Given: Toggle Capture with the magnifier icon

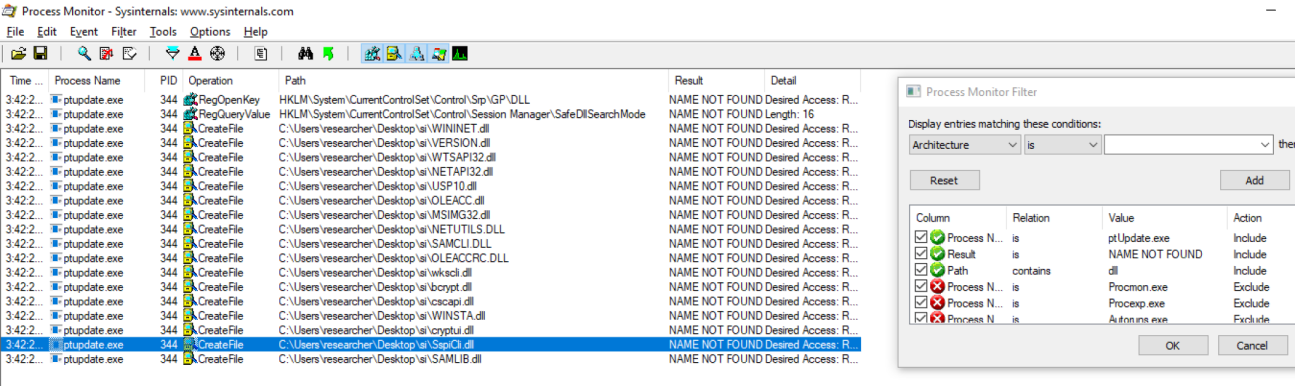Looking at the screenshot, I should coord(84,53).
